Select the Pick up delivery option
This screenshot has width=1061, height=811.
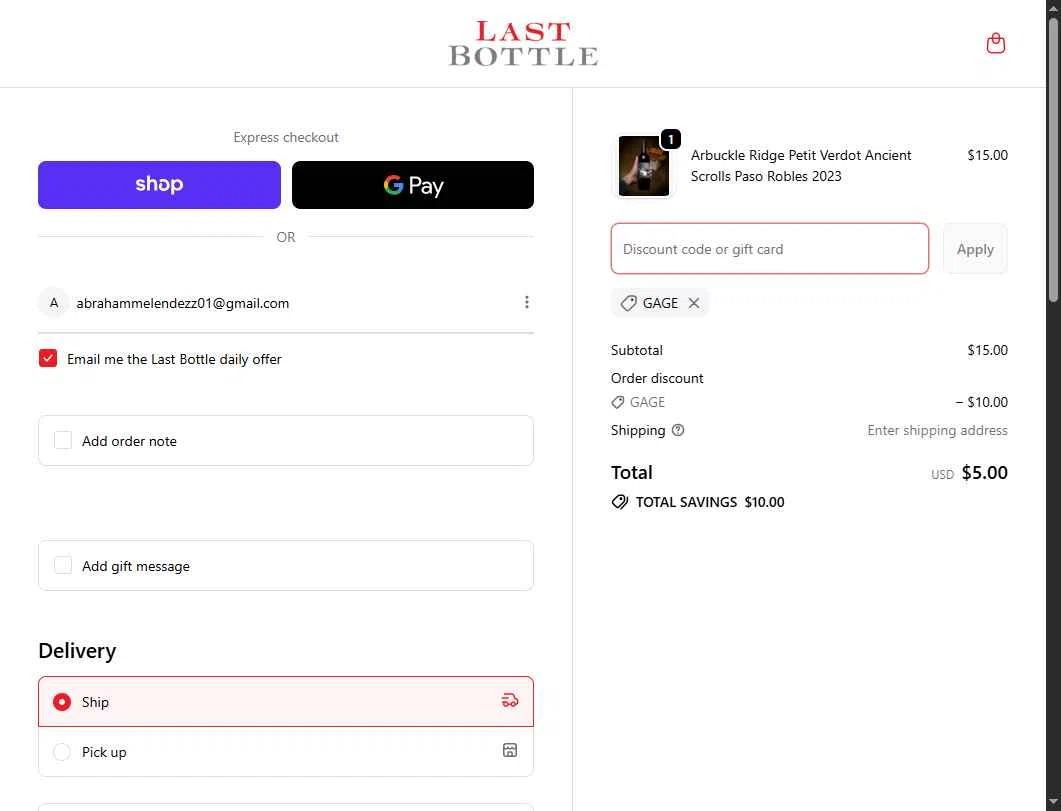click(62, 752)
